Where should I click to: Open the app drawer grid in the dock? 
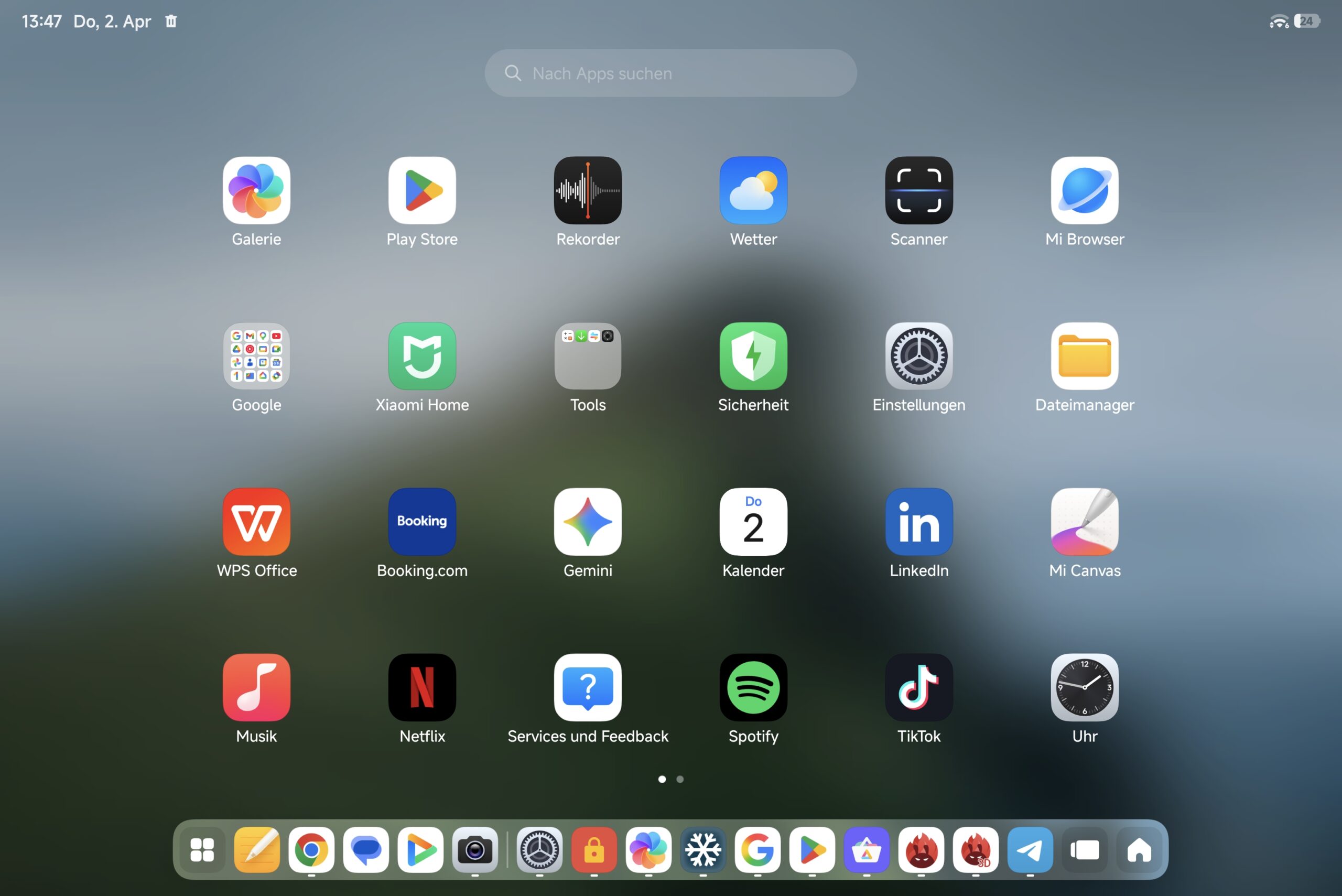click(x=202, y=850)
